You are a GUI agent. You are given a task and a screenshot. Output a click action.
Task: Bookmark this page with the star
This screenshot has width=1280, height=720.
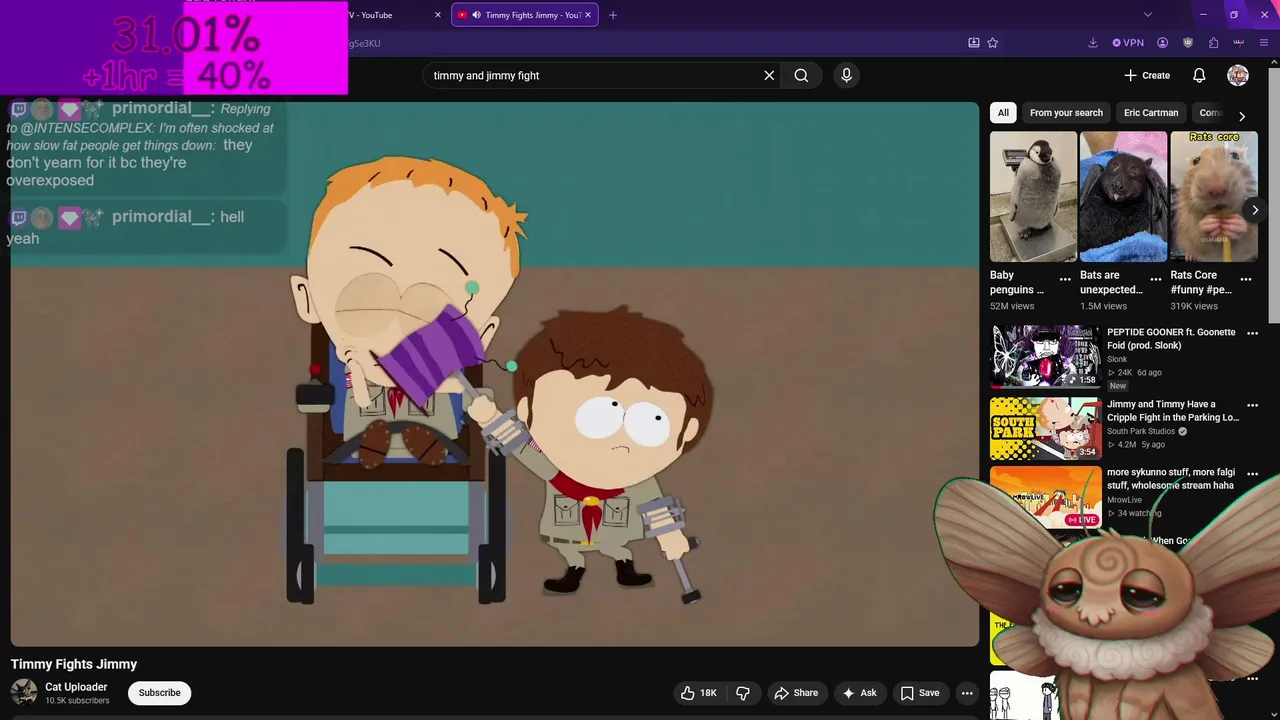pos(993,43)
